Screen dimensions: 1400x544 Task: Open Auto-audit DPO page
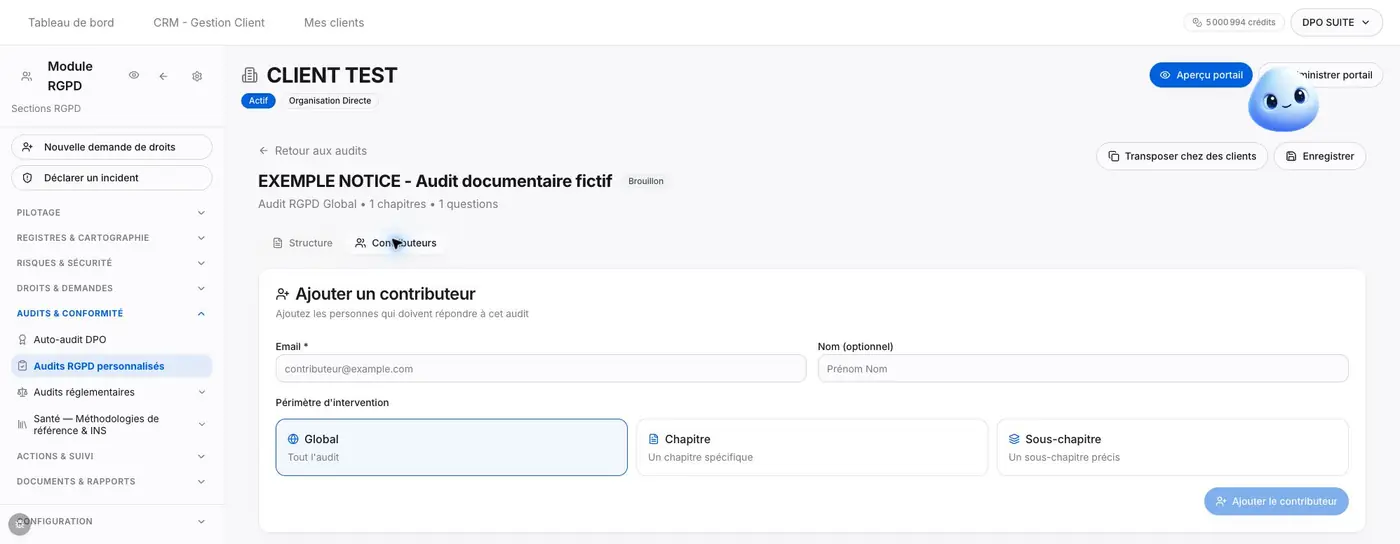112,340
